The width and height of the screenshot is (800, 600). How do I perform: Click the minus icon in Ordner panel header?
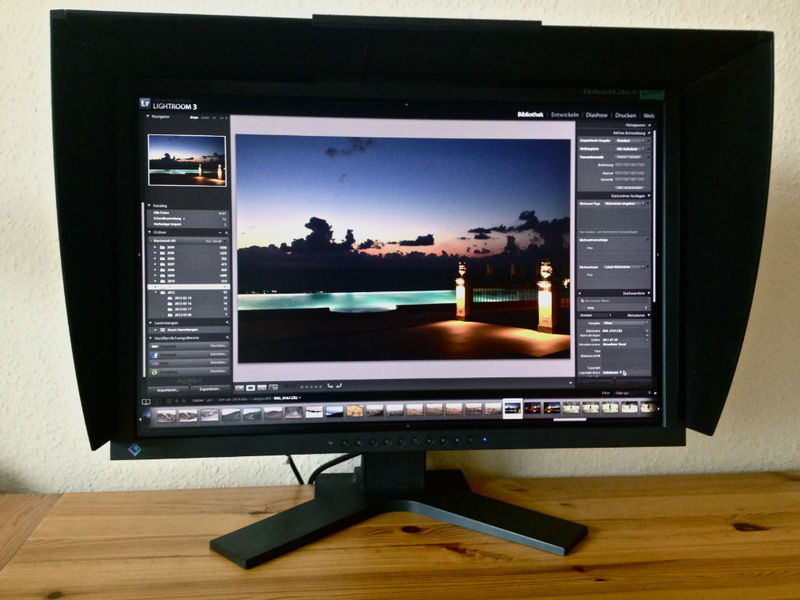coord(221,233)
